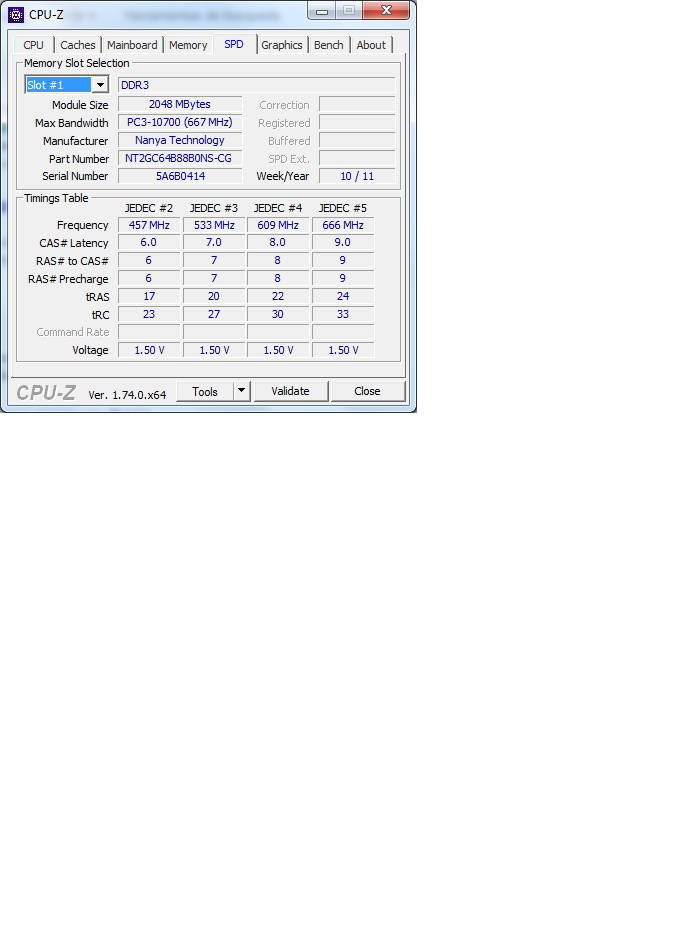Screen dimensions: 679x935
Task: Click the empty Registered field
Action: [x=357, y=122]
